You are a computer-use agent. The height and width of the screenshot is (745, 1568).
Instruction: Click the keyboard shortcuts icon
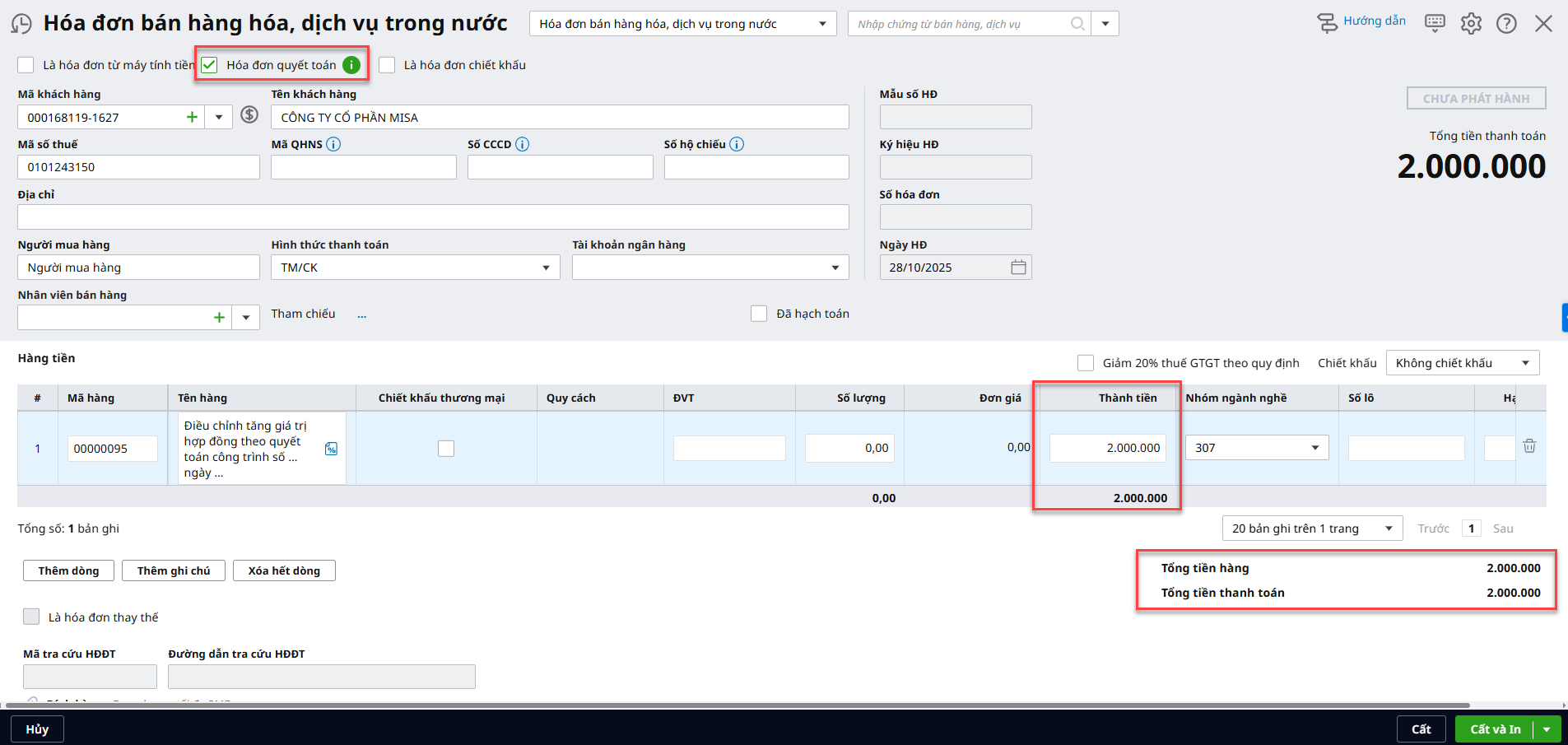pyautogui.click(x=1435, y=23)
